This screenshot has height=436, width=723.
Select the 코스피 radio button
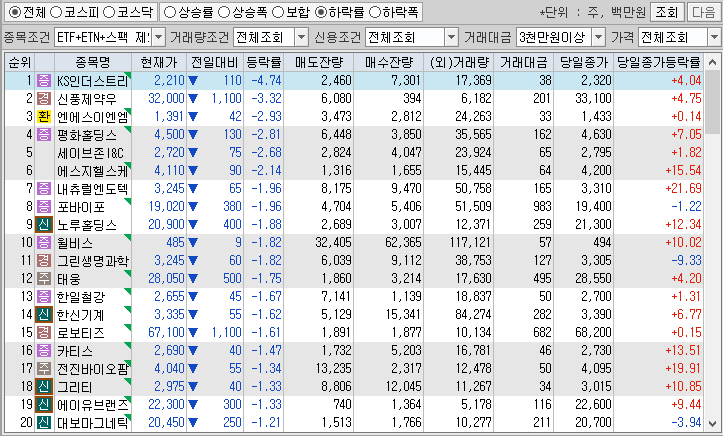[x=55, y=12]
